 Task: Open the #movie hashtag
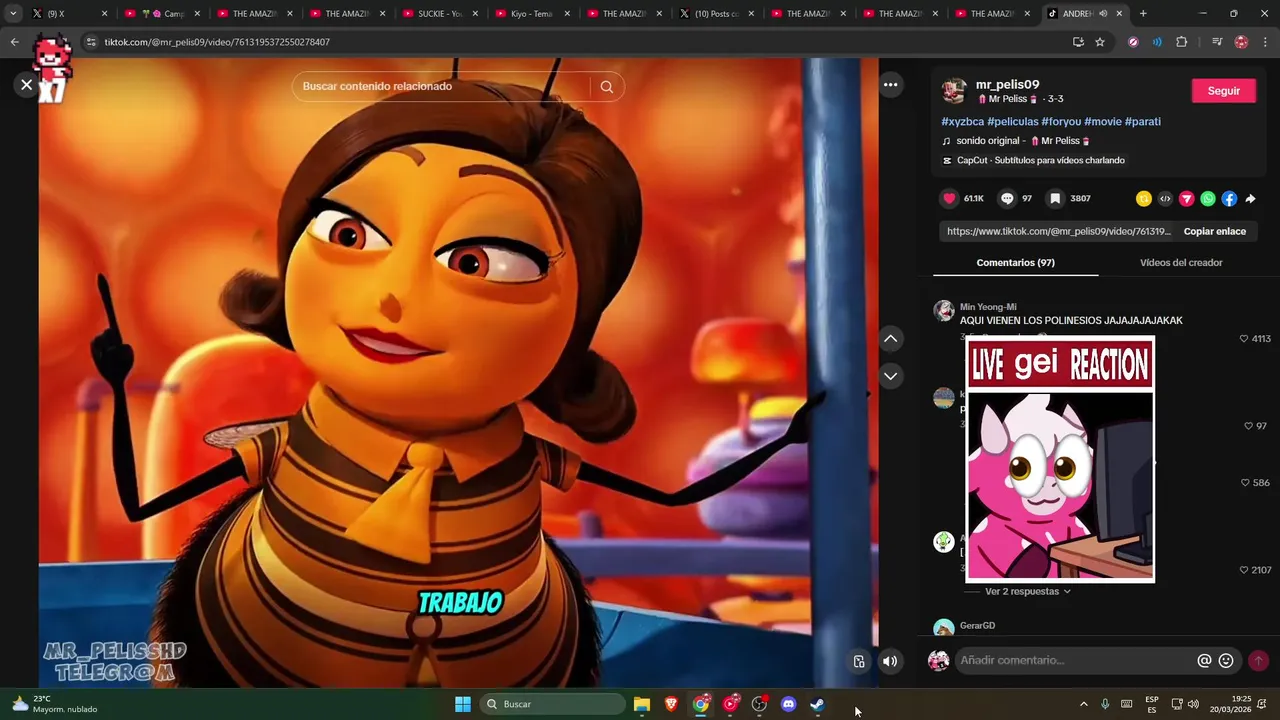tap(1102, 122)
